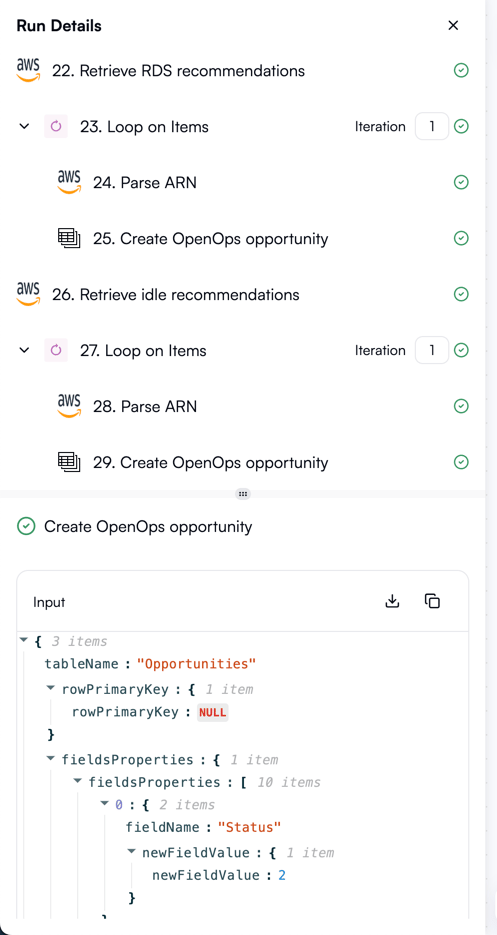Copy the Input JSON to clipboard
Viewport: 497px width, 935px height.
[433, 601]
